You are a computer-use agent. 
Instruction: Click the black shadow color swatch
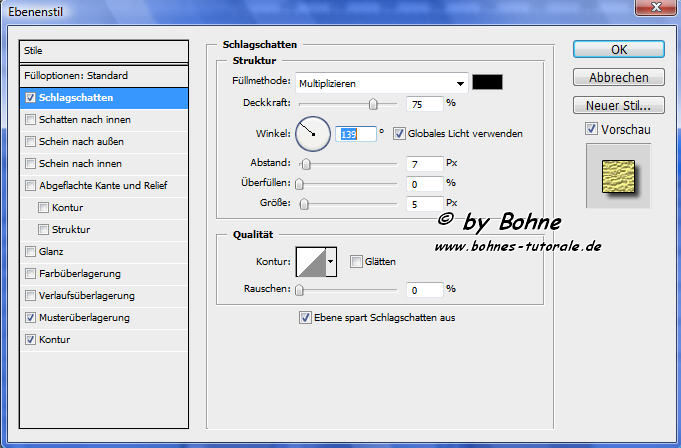488,83
